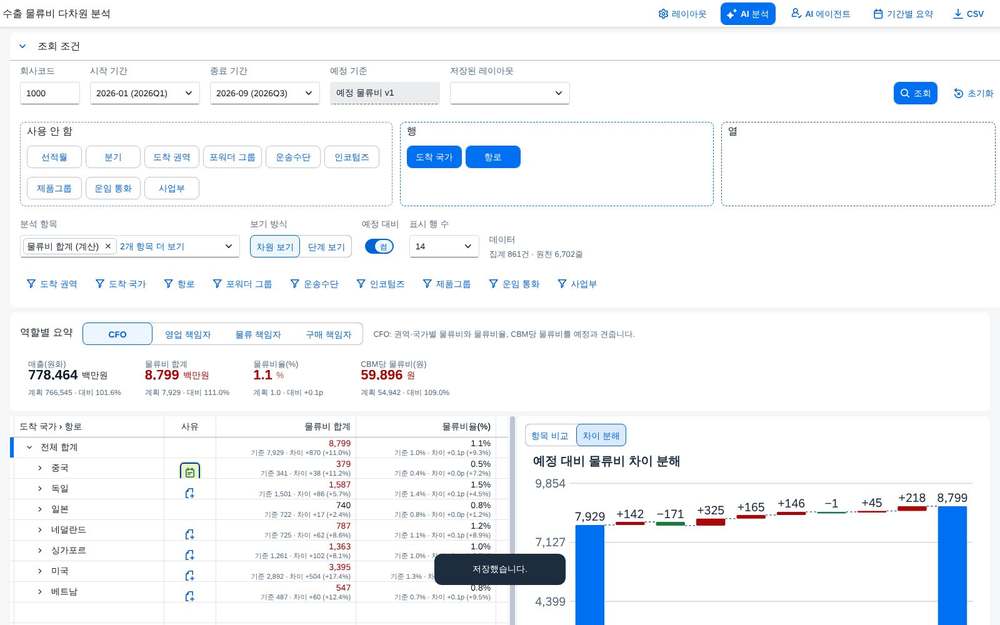
Task: Toggle the 사업부 dimension chip
Action: pyautogui.click(x=172, y=188)
